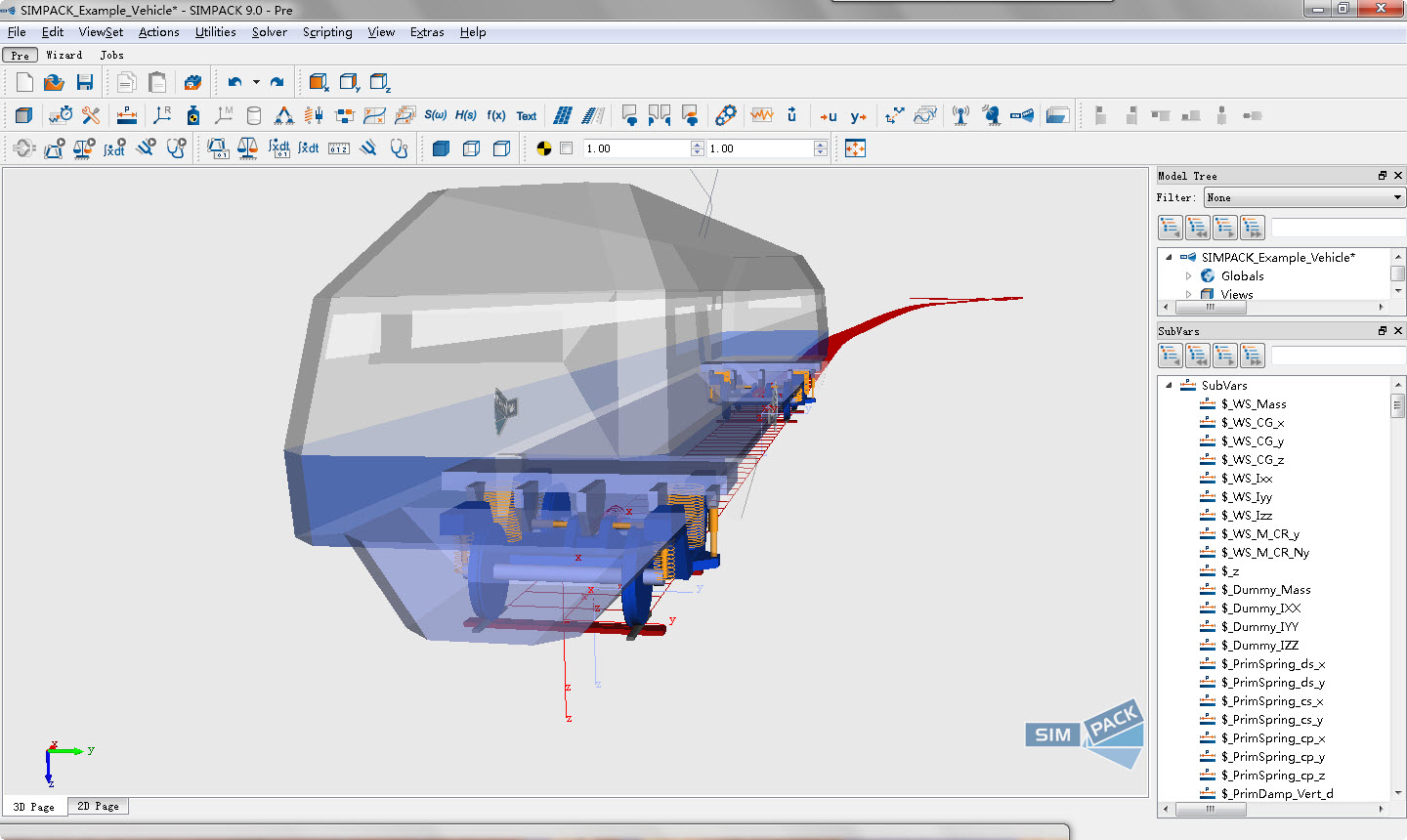This screenshot has width=1407, height=840.
Task: Increase the second 1.00 scale value
Action: pyautogui.click(x=821, y=145)
